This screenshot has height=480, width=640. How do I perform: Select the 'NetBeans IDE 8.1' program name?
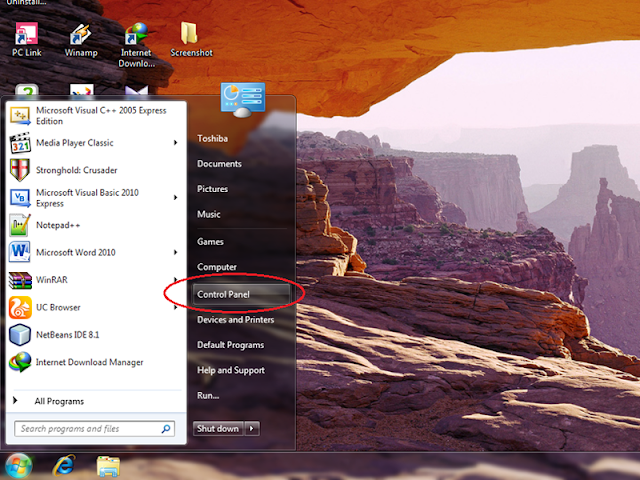tap(68, 335)
